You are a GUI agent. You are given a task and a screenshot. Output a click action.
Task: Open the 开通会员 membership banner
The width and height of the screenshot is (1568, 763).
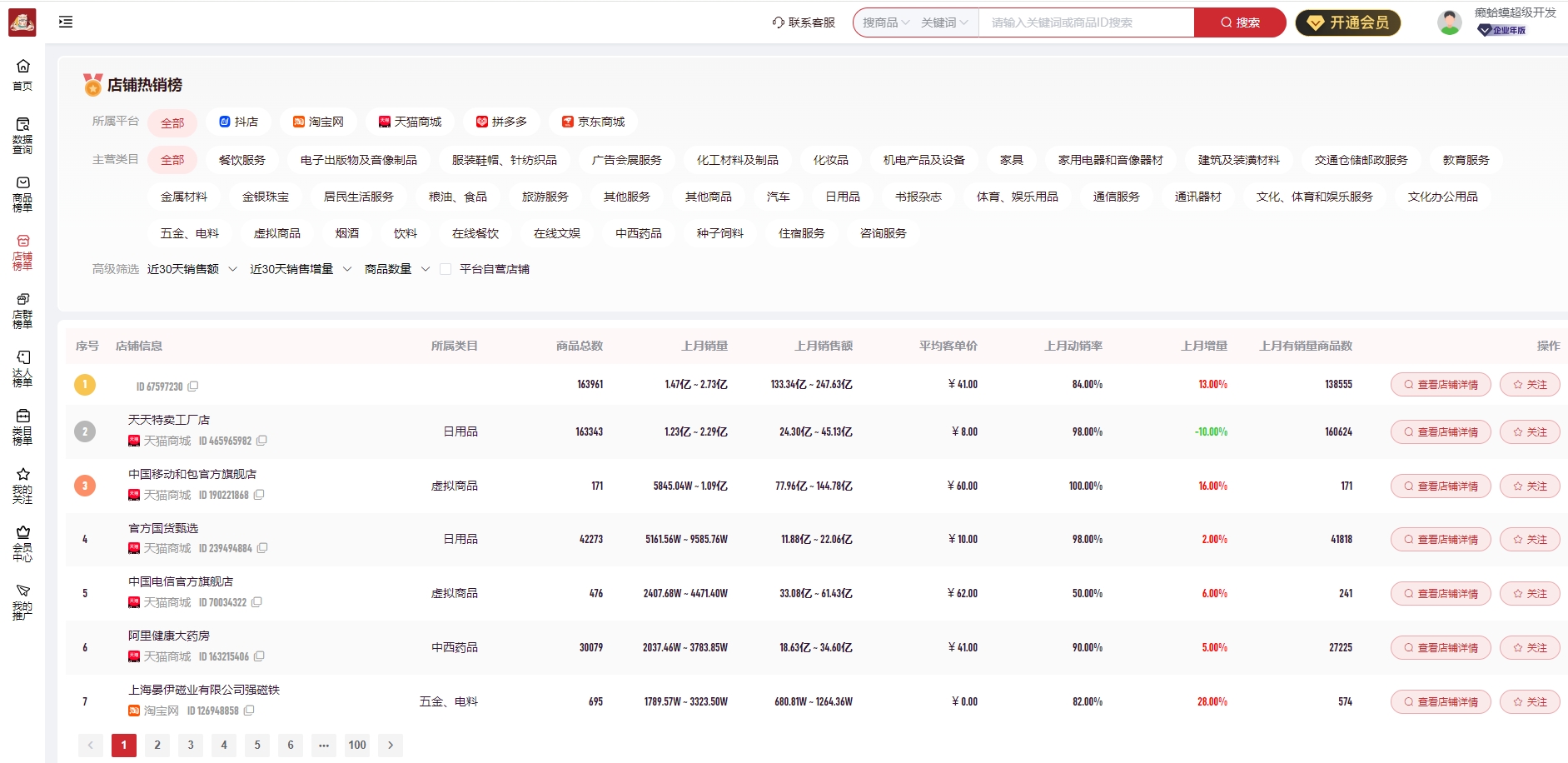(x=1347, y=22)
